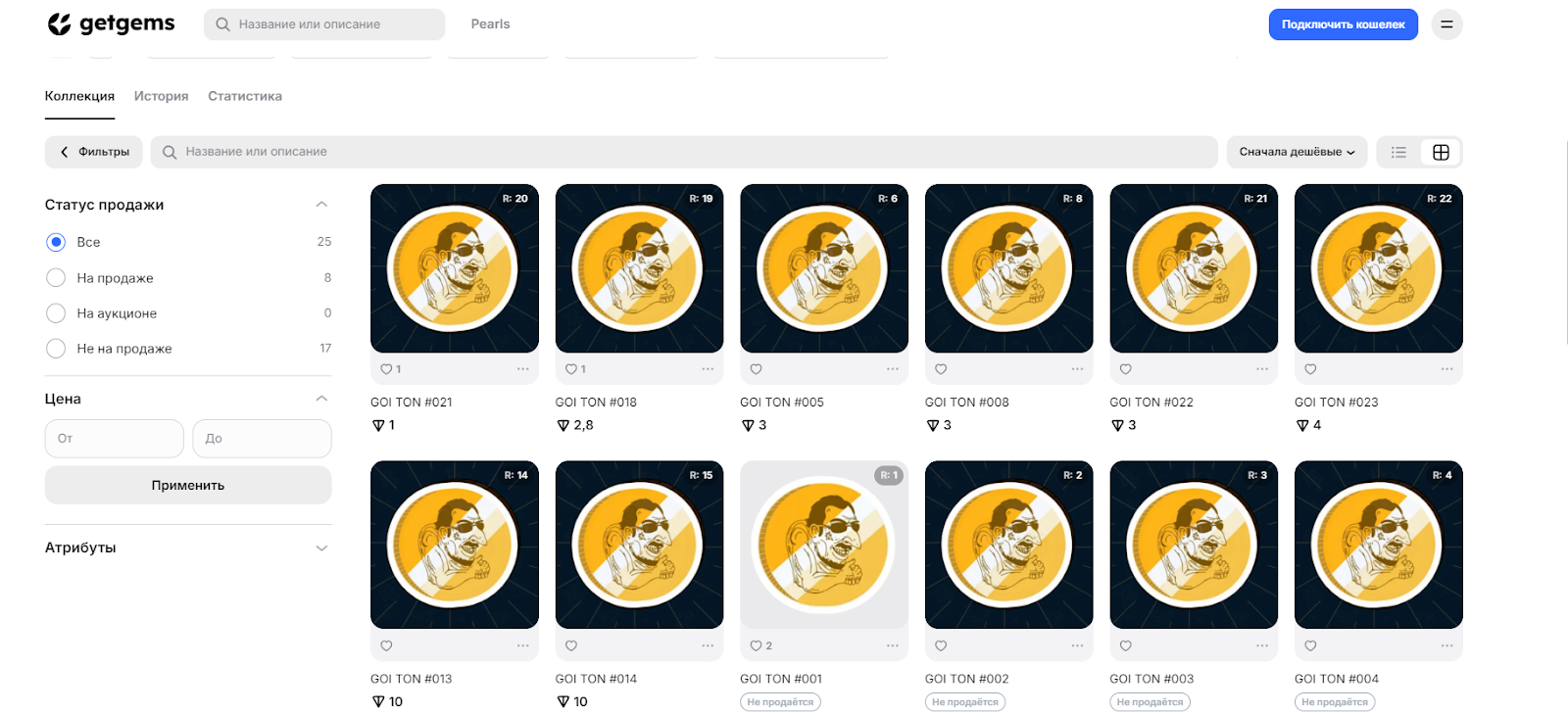Click the 'Подключить кошелек' button
The height and width of the screenshot is (714, 1568).
[x=1343, y=24]
